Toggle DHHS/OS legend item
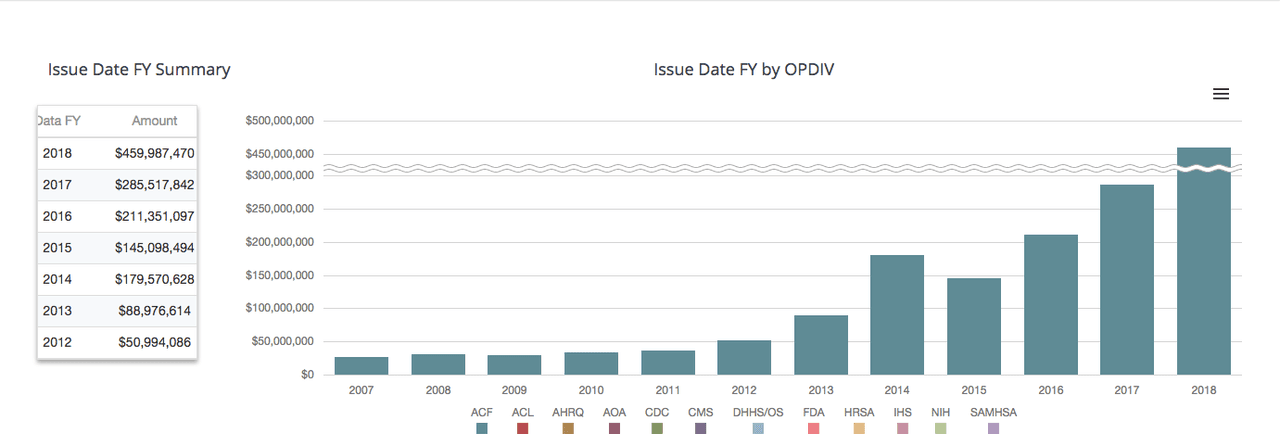 758,428
